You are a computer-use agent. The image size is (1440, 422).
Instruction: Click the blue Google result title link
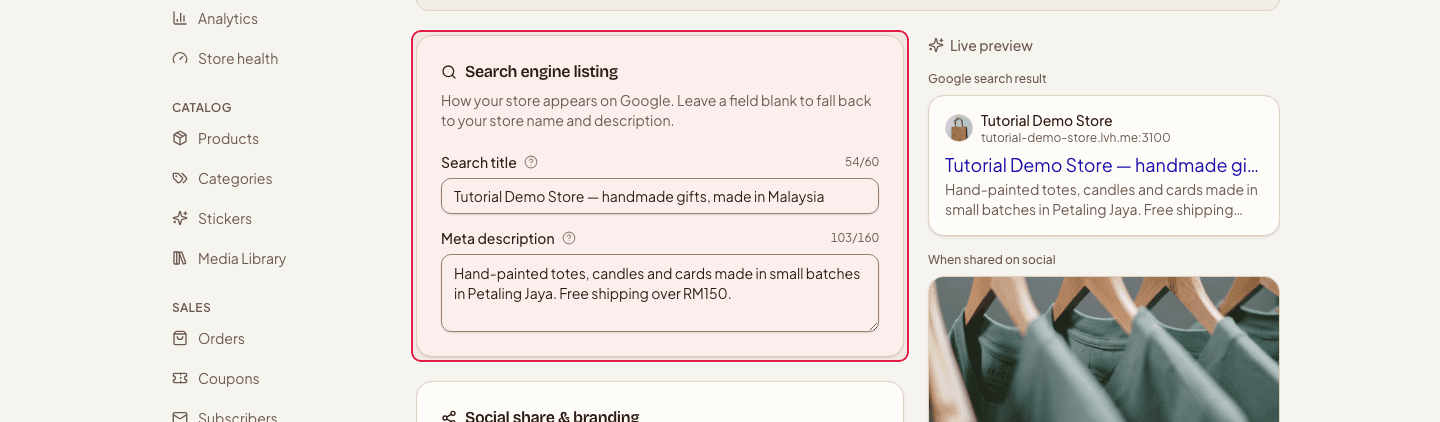[1102, 166]
